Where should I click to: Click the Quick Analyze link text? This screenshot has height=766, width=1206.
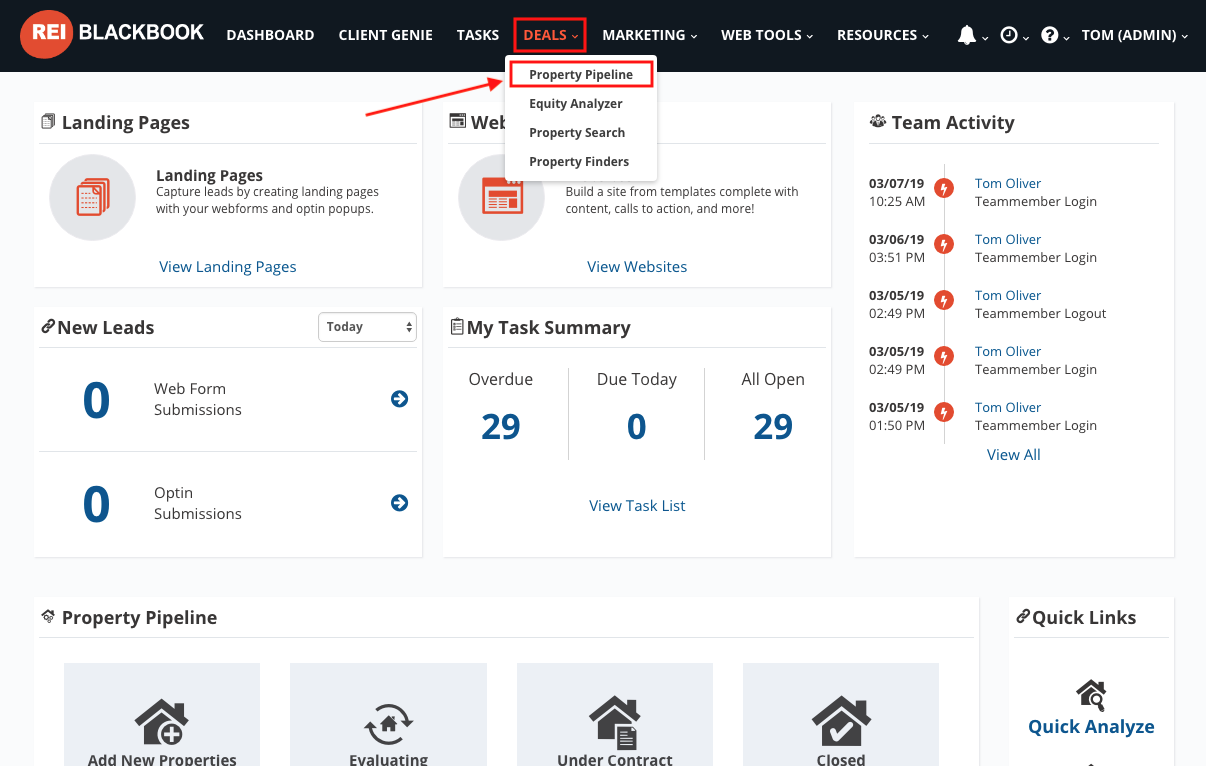pos(1091,727)
